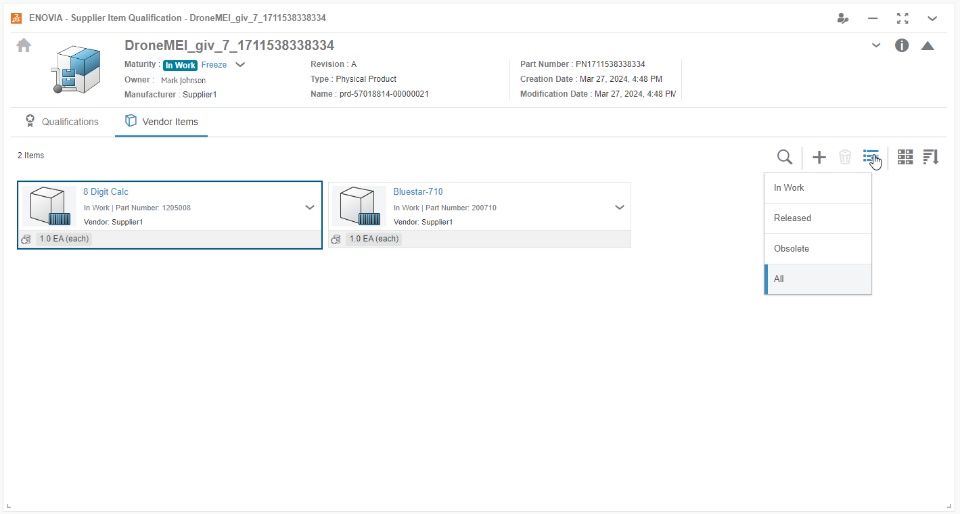Click 1.0 EA (each) on 8 Digit Calc

coord(64,239)
